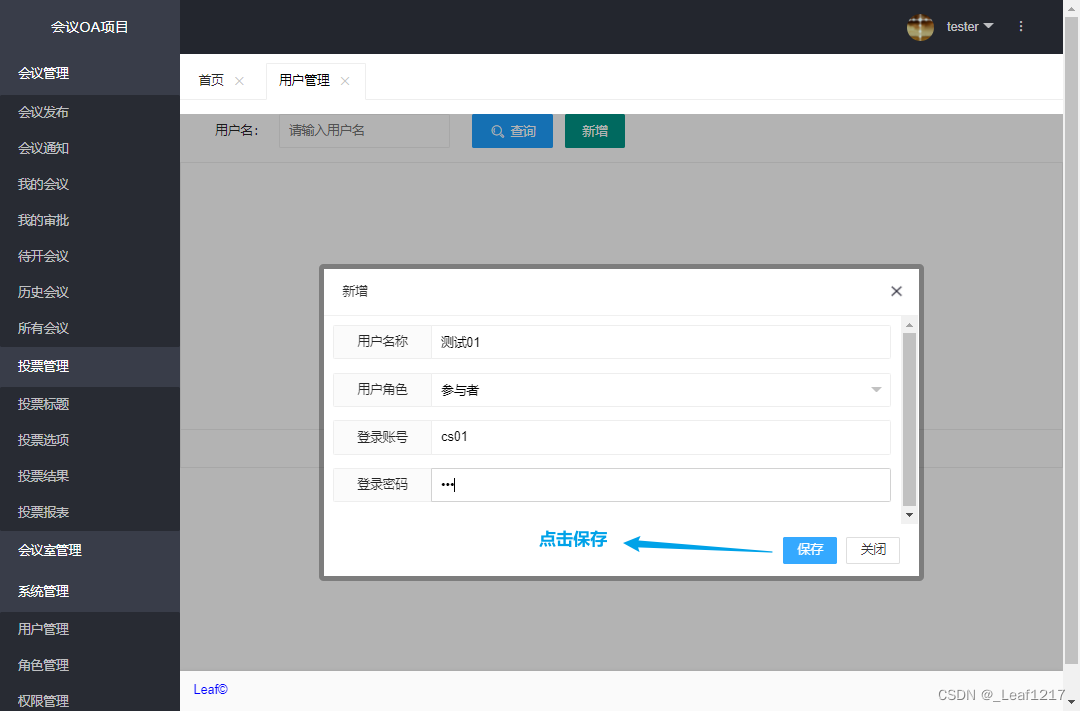Click the 会议OA项目 logo title
Image resolution: width=1080 pixels, height=711 pixels.
click(x=90, y=27)
